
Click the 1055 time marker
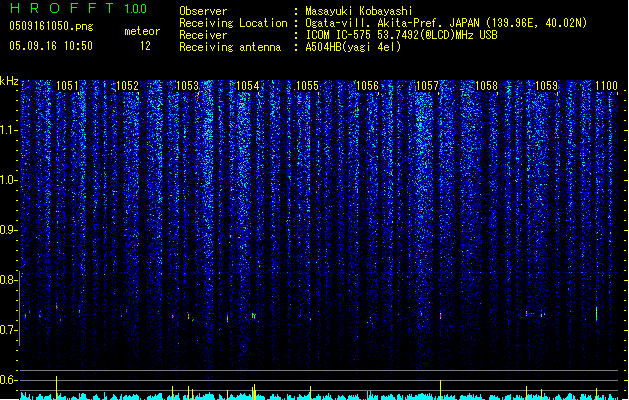[307, 86]
